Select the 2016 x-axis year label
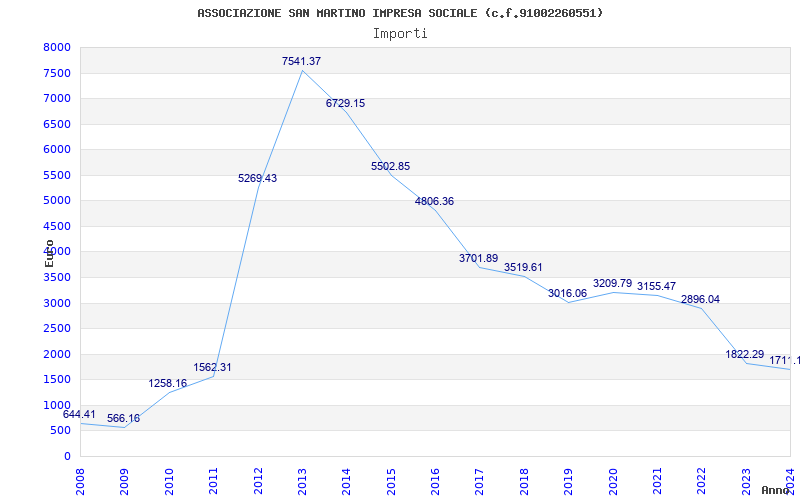 pos(435,481)
